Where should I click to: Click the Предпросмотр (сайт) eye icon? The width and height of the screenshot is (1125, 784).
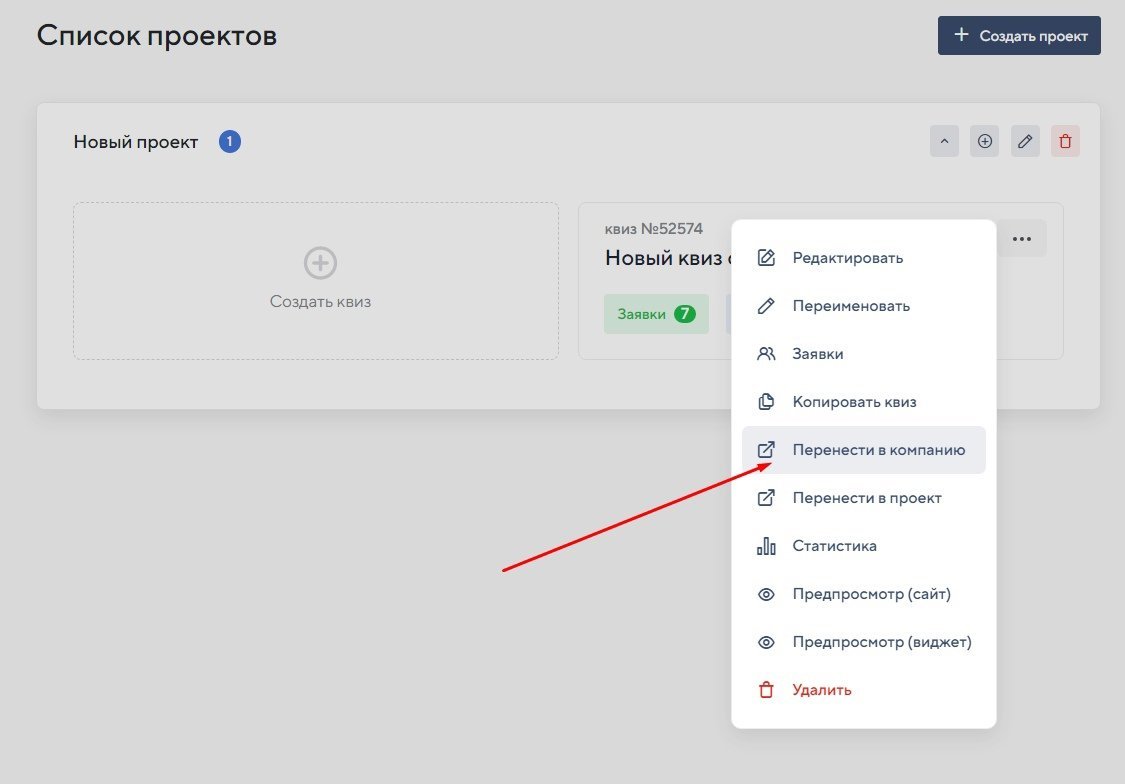(767, 594)
